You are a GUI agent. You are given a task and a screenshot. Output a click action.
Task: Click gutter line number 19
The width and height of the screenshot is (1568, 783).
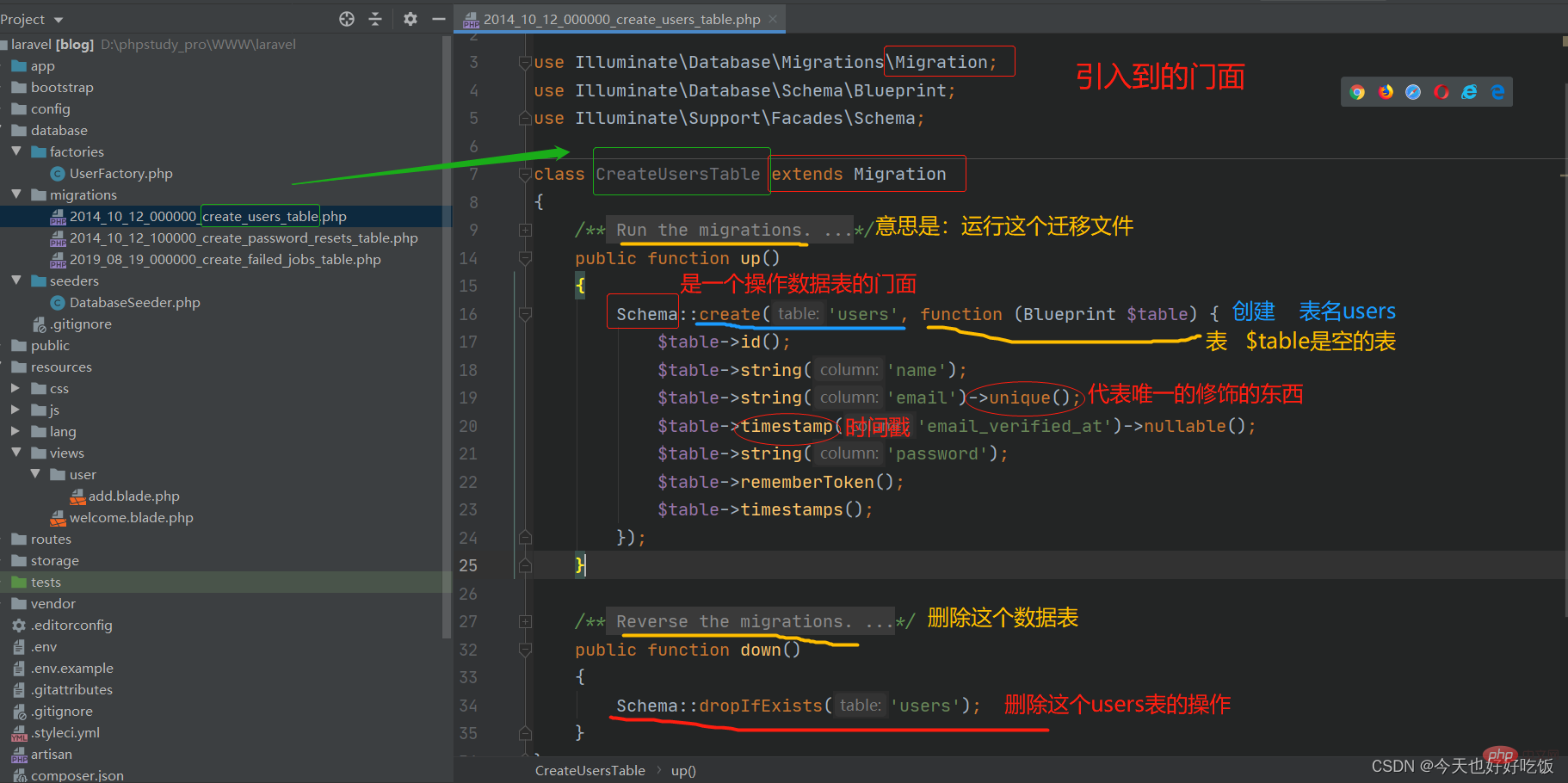(x=468, y=398)
